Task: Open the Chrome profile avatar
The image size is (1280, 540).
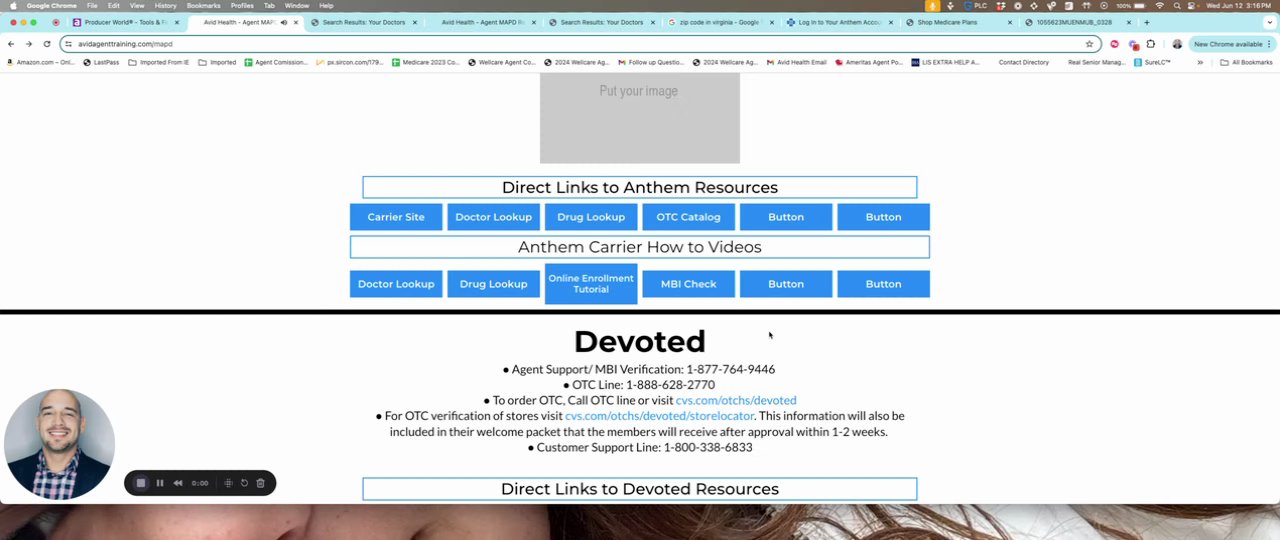Action: [x=1177, y=44]
